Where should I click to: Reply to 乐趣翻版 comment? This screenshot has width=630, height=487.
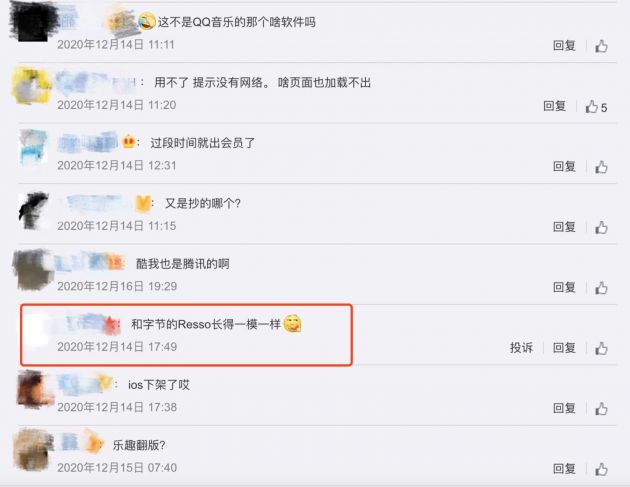click(564, 469)
